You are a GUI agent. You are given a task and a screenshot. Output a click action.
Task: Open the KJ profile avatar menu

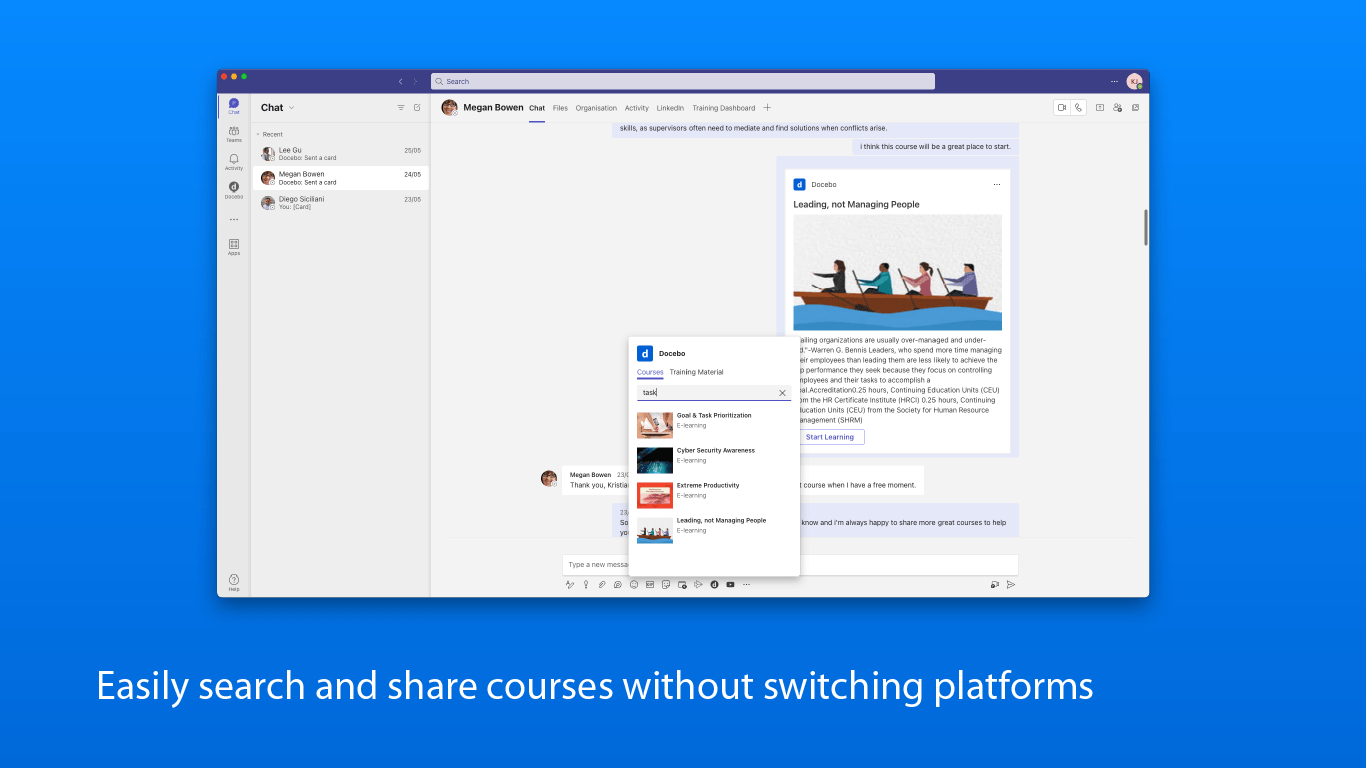coord(1134,81)
